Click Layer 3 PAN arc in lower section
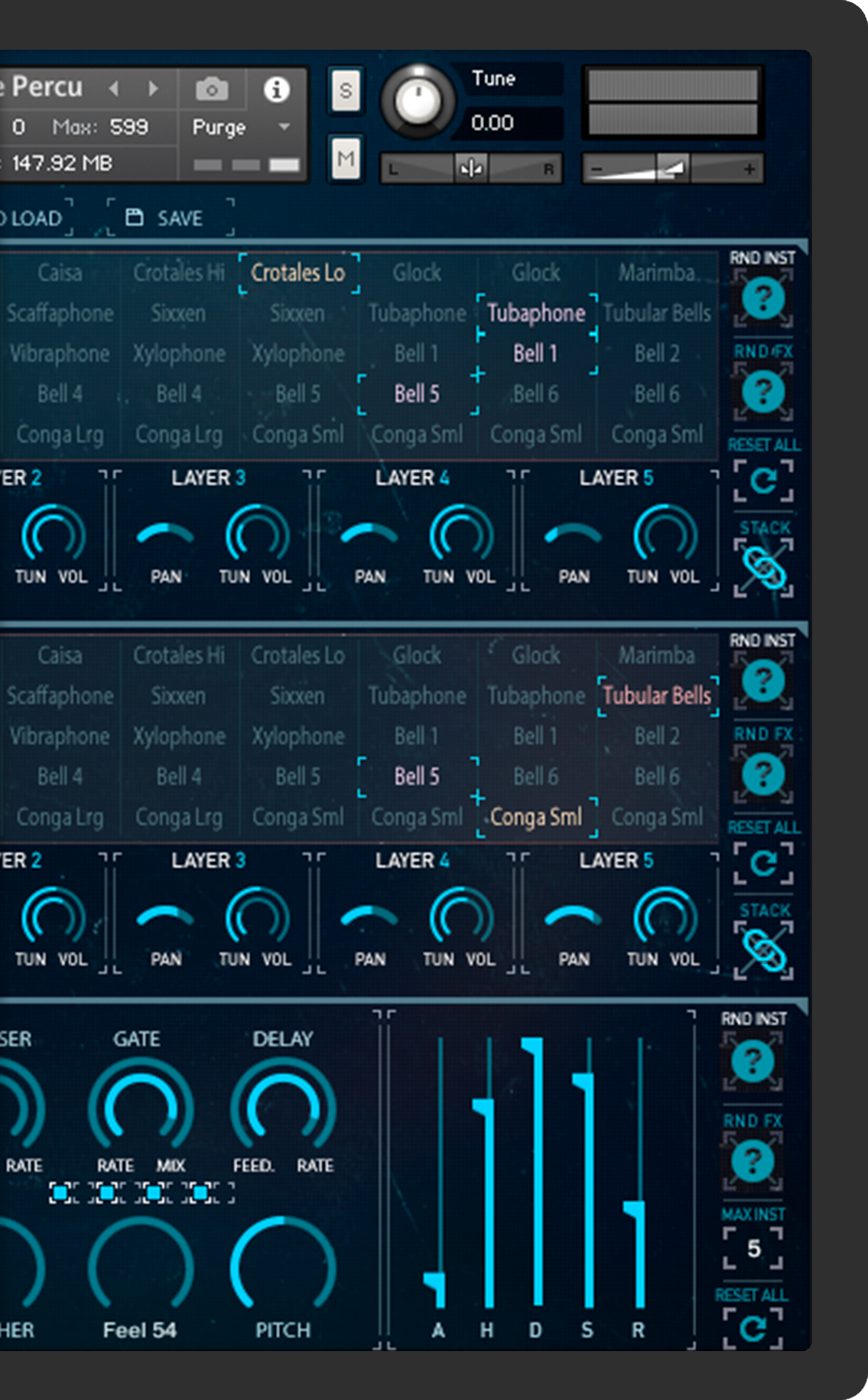The height and width of the screenshot is (1400, 868). [x=165, y=917]
